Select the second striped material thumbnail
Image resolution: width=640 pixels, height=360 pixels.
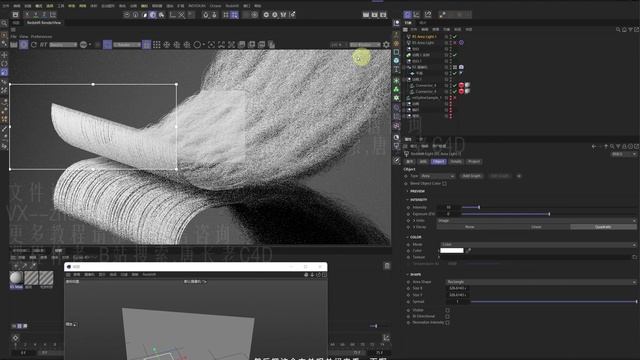46,278
